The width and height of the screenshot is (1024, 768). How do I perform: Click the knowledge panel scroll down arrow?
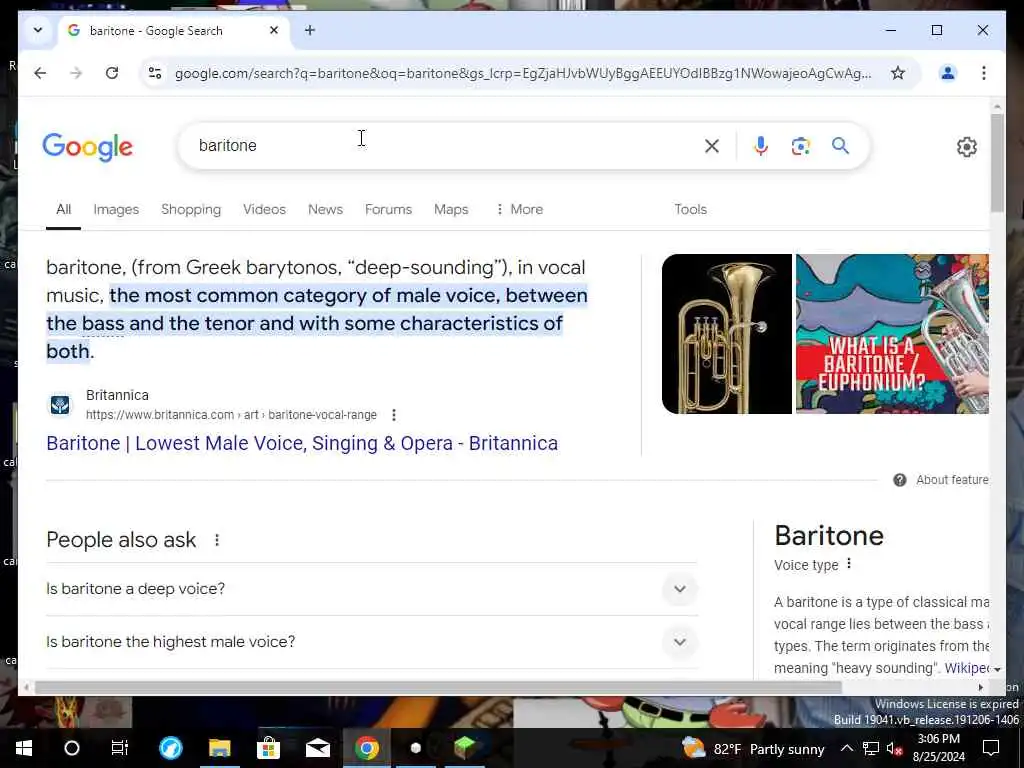coord(997,669)
